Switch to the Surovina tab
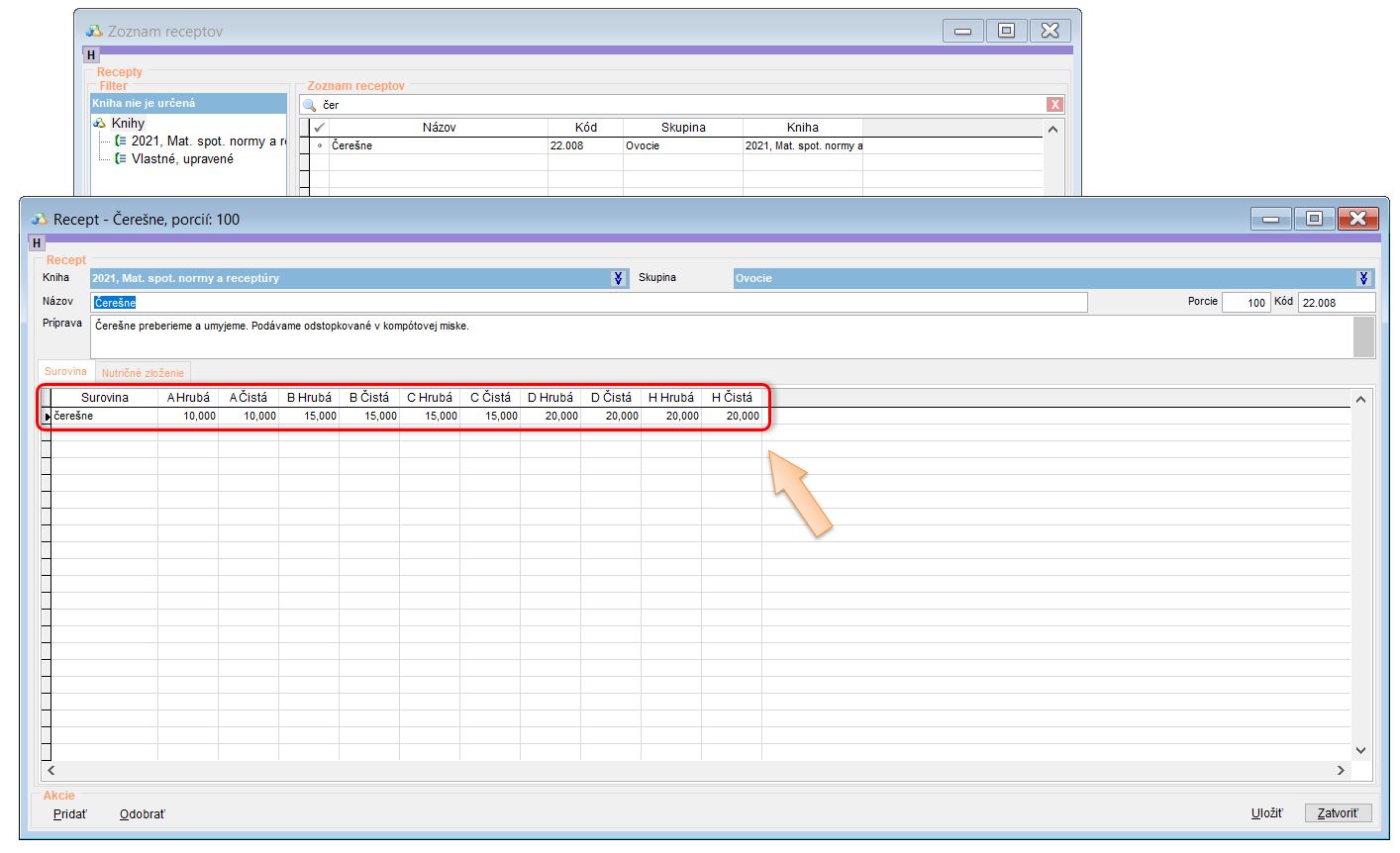1400x853 pixels. click(65, 372)
